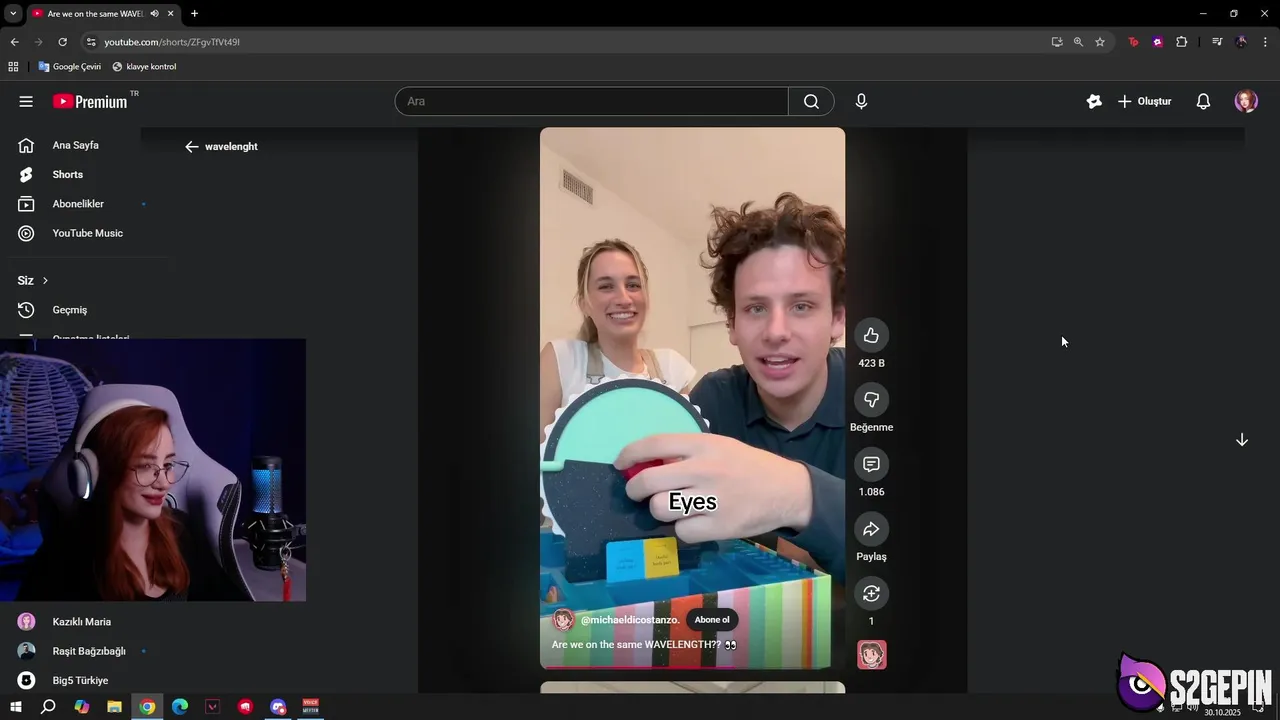Screen dimensions: 1280x720
Task: Select the "Are we on the same WAVEL" tab
Action: [95, 13]
